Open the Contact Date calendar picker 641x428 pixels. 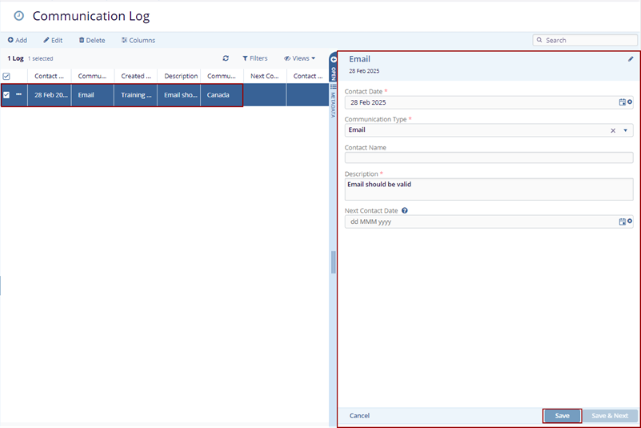click(x=624, y=102)
